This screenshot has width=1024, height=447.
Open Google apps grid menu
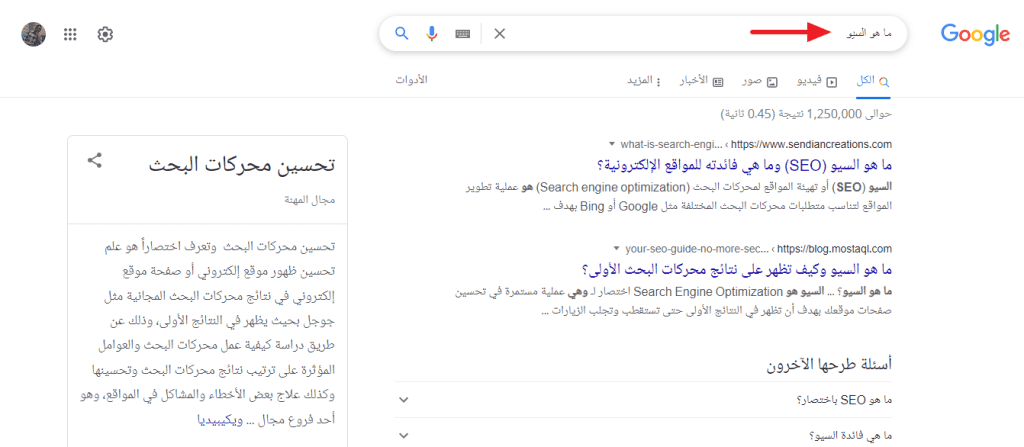[x=70, y=34]
